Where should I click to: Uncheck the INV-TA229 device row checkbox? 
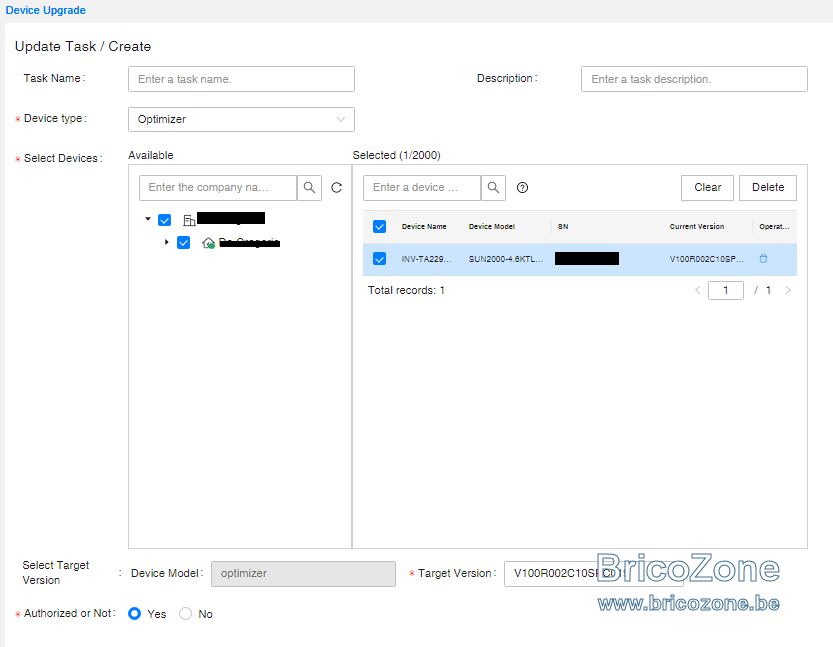pyautogui.click(x=379, y=259)
